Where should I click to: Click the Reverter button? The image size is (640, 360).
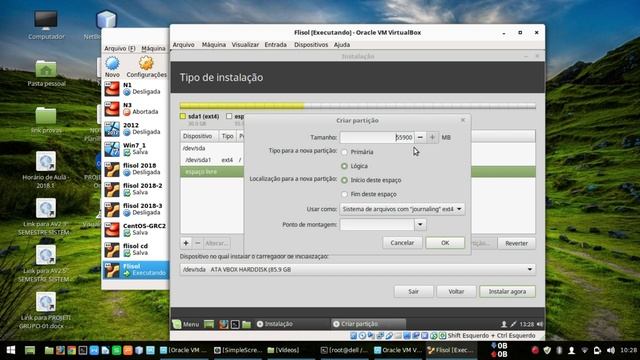tap(516, 243)
